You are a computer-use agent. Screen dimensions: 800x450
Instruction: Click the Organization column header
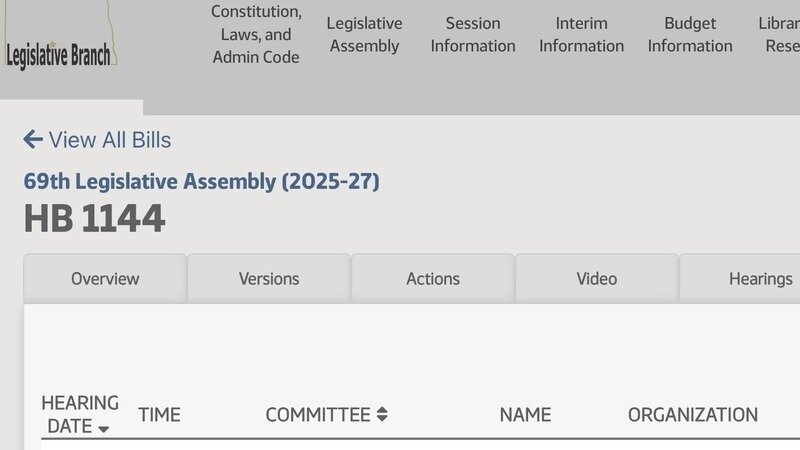pyautogui.click(x=693, y=414)
